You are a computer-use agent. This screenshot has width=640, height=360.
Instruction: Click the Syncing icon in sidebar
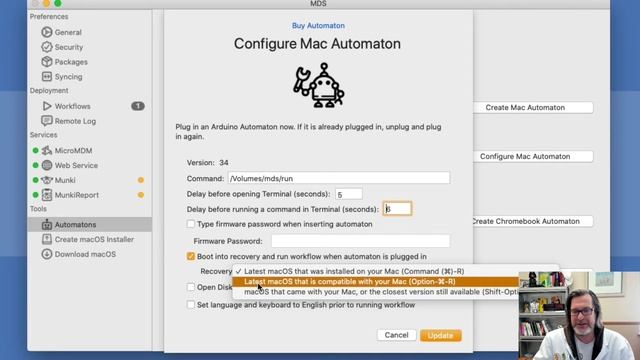pos(47,76)
